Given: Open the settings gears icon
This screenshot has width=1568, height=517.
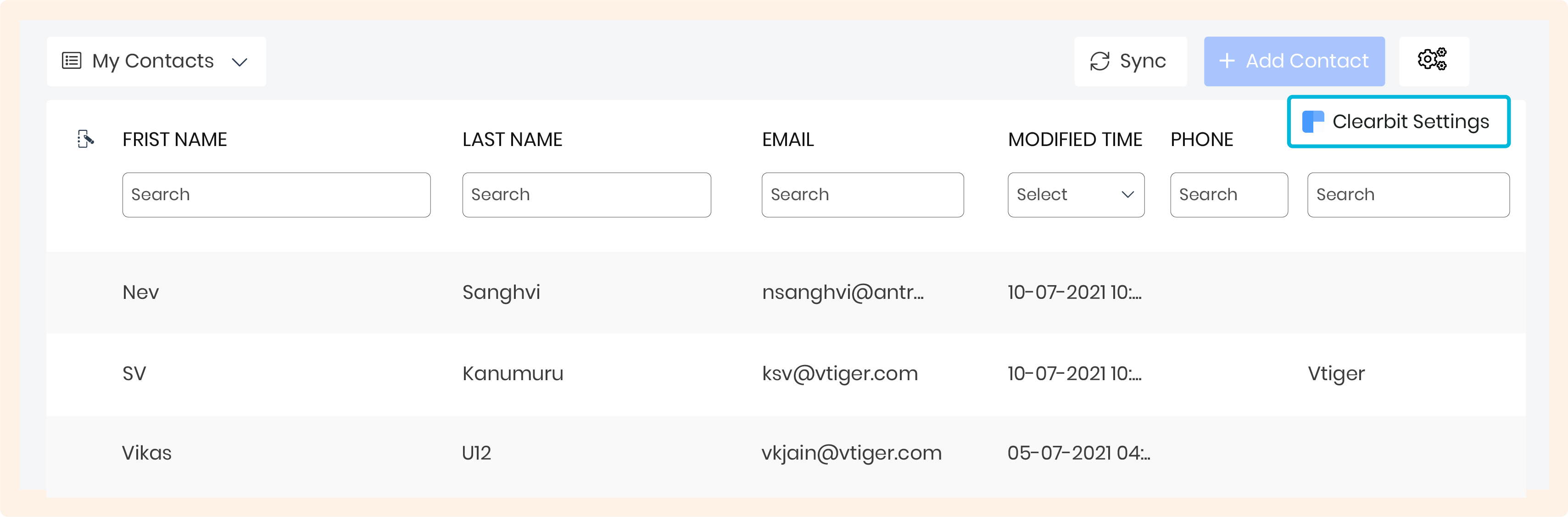Looking at the screenshot, I should tap(1432, 60).
